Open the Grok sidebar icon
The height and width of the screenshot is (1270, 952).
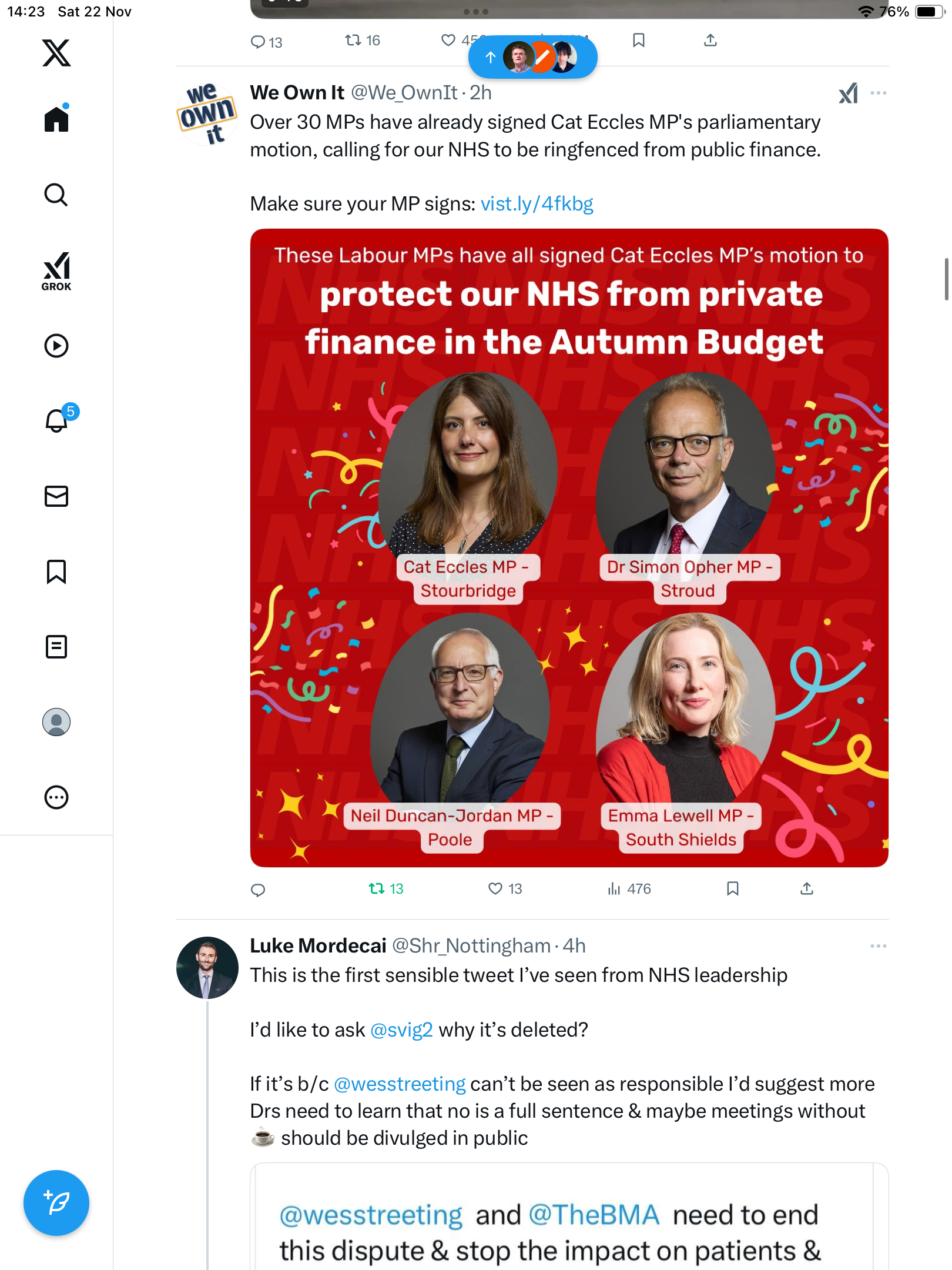(x=56, y=271)
